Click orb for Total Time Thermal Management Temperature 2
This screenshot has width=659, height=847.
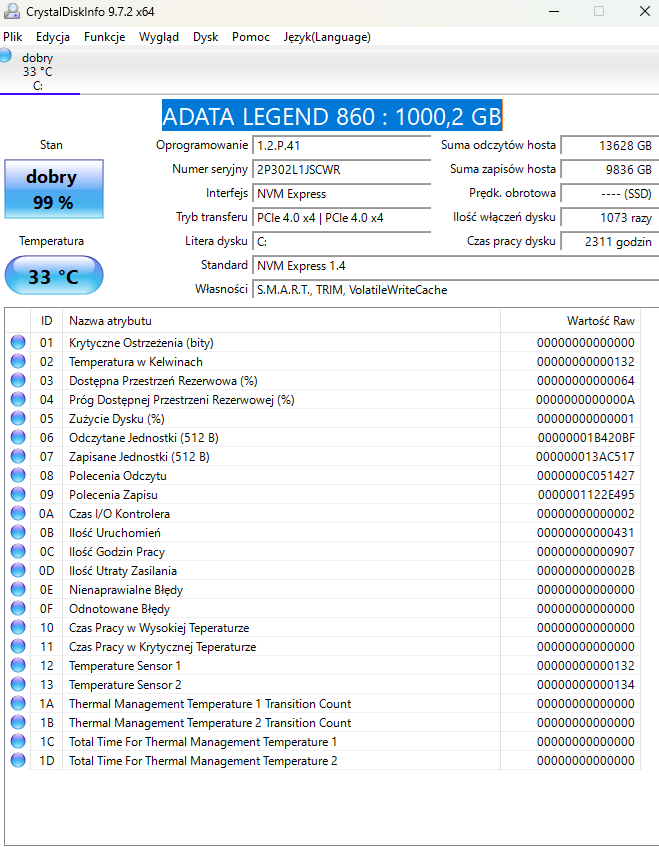[x=18, y=761]
